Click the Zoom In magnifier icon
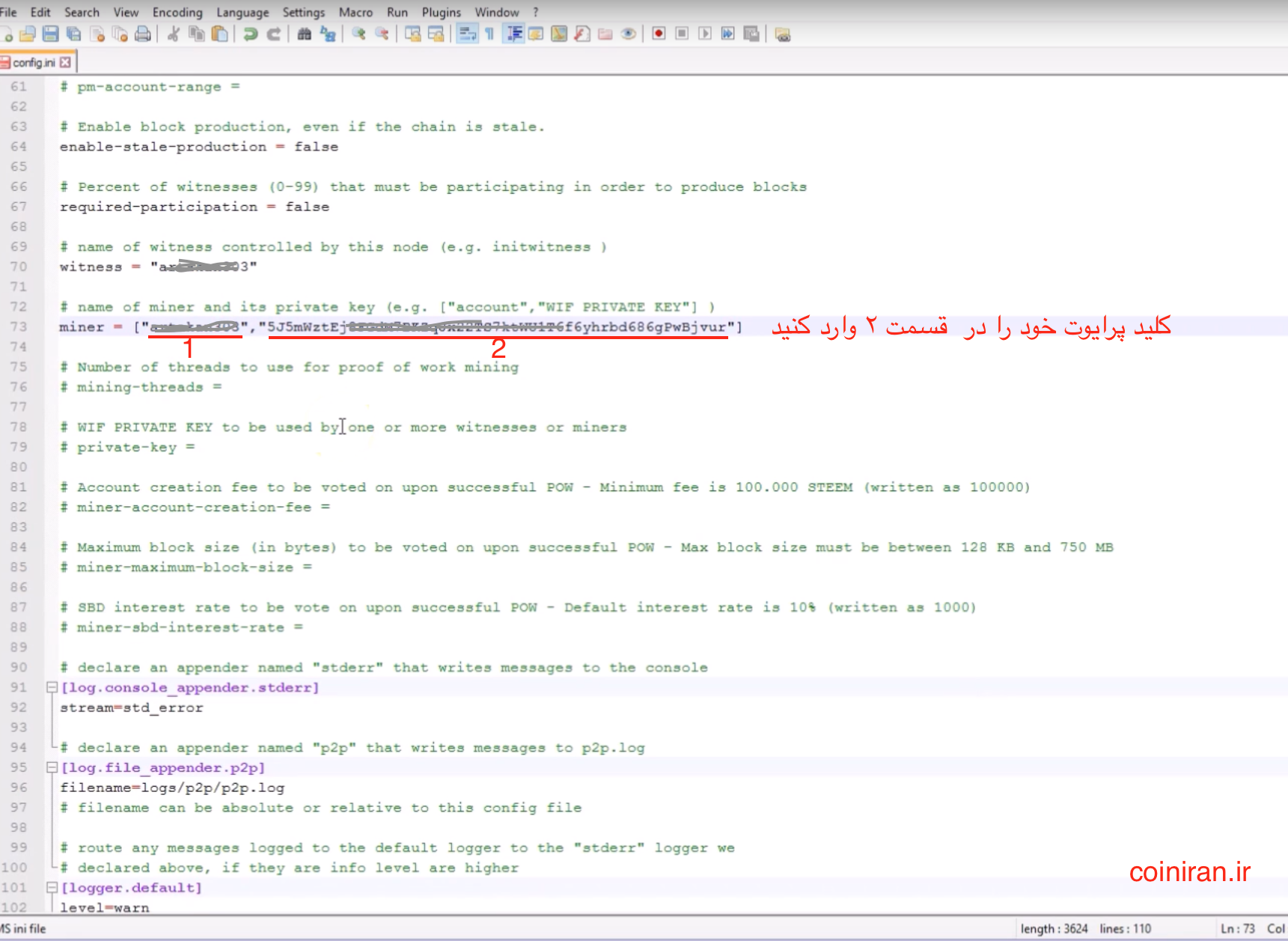This screenshot has height=941, width=1288. [x=359, y=34]
